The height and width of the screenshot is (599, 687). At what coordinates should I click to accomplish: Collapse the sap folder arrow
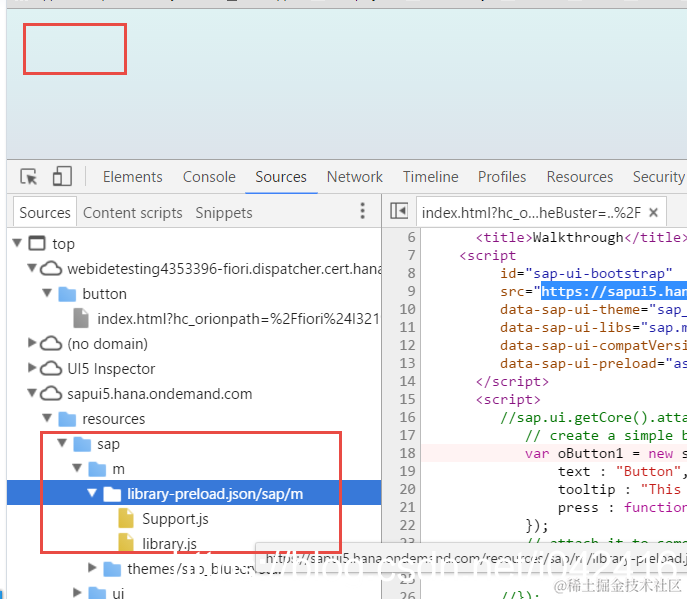coord(62,443)
